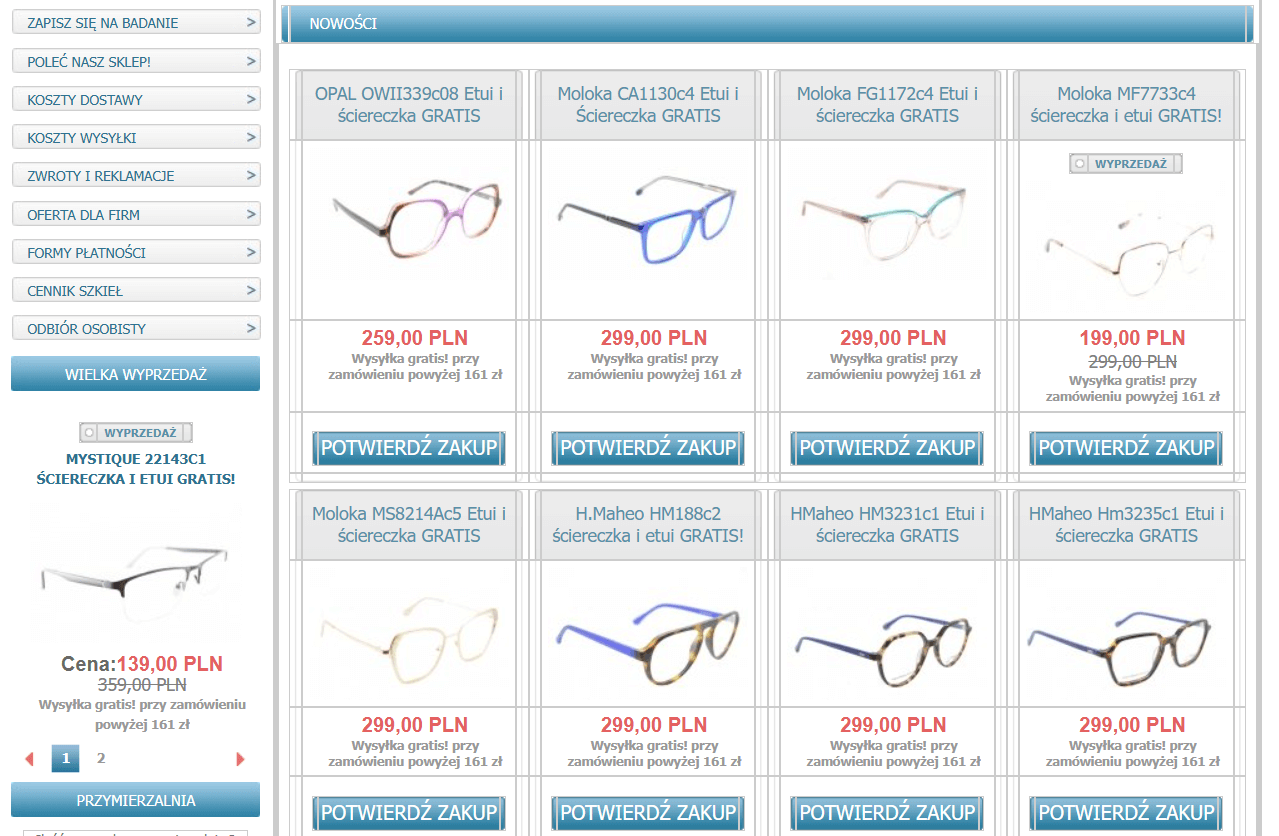Click the NOWOŚCI section header
The image size is (1279, 836).
[767, 24]
